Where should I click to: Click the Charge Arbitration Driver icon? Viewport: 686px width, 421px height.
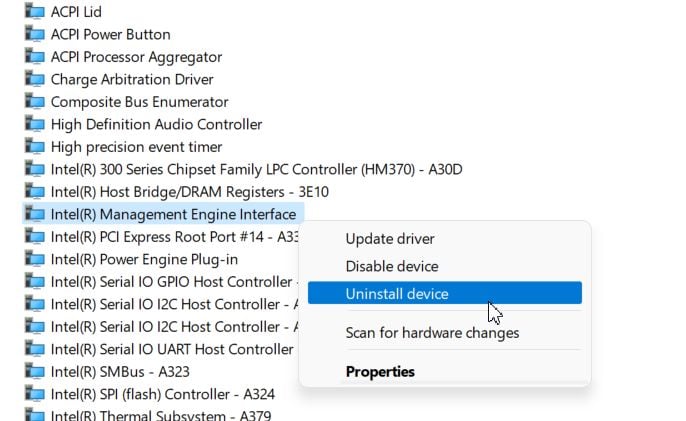tap(35, 79)
